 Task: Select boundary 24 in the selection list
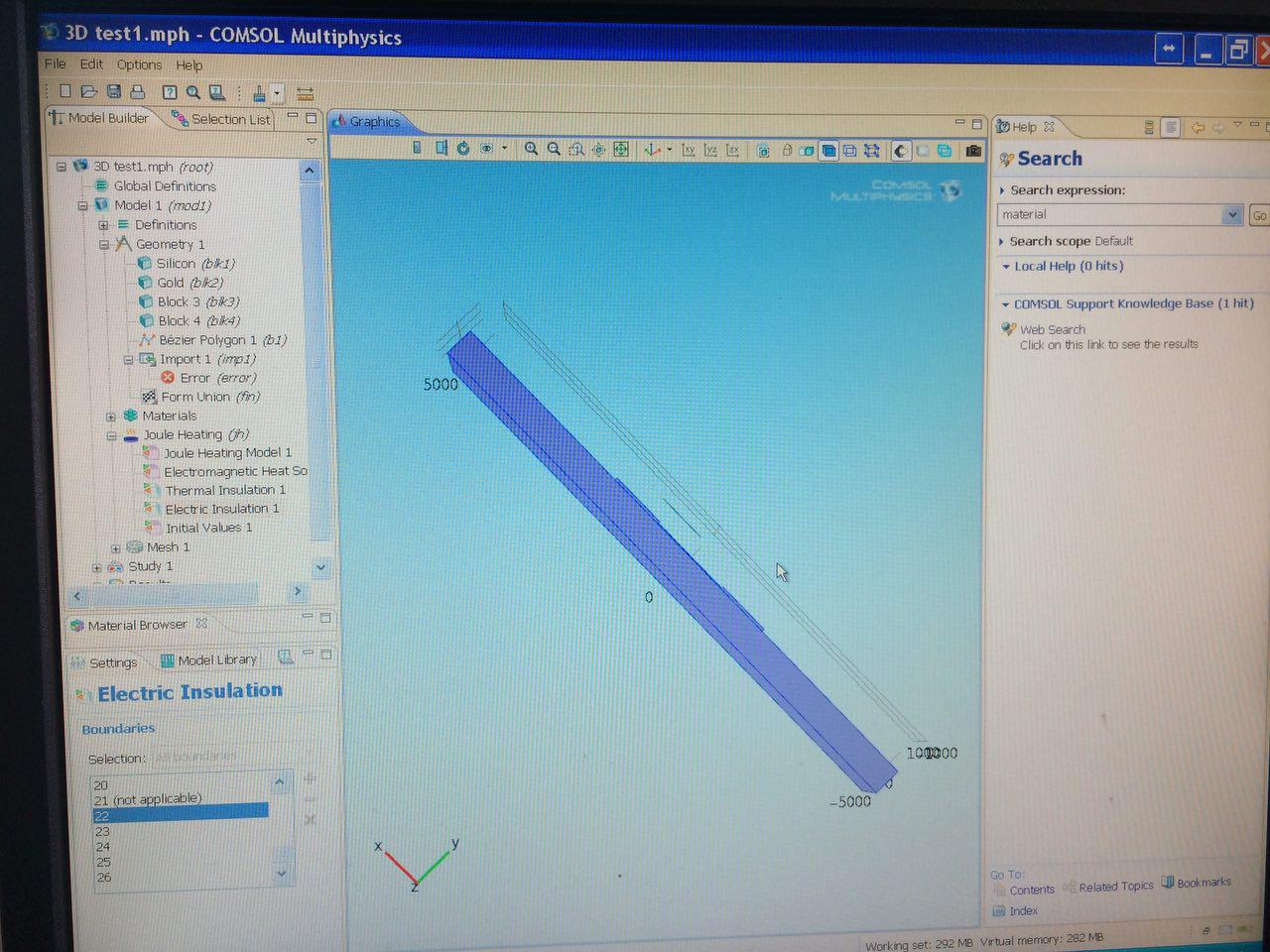point(103,847)
